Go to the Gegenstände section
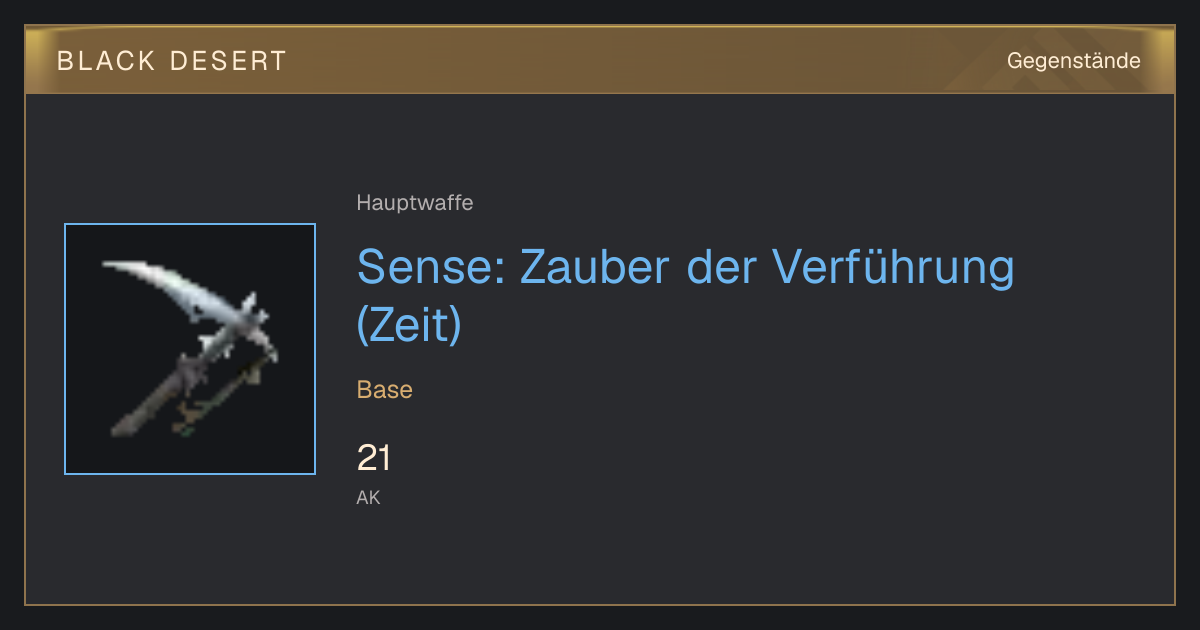Viewport: 1200px width, 630px height. pyautogui.click(x=1073, y=61)
